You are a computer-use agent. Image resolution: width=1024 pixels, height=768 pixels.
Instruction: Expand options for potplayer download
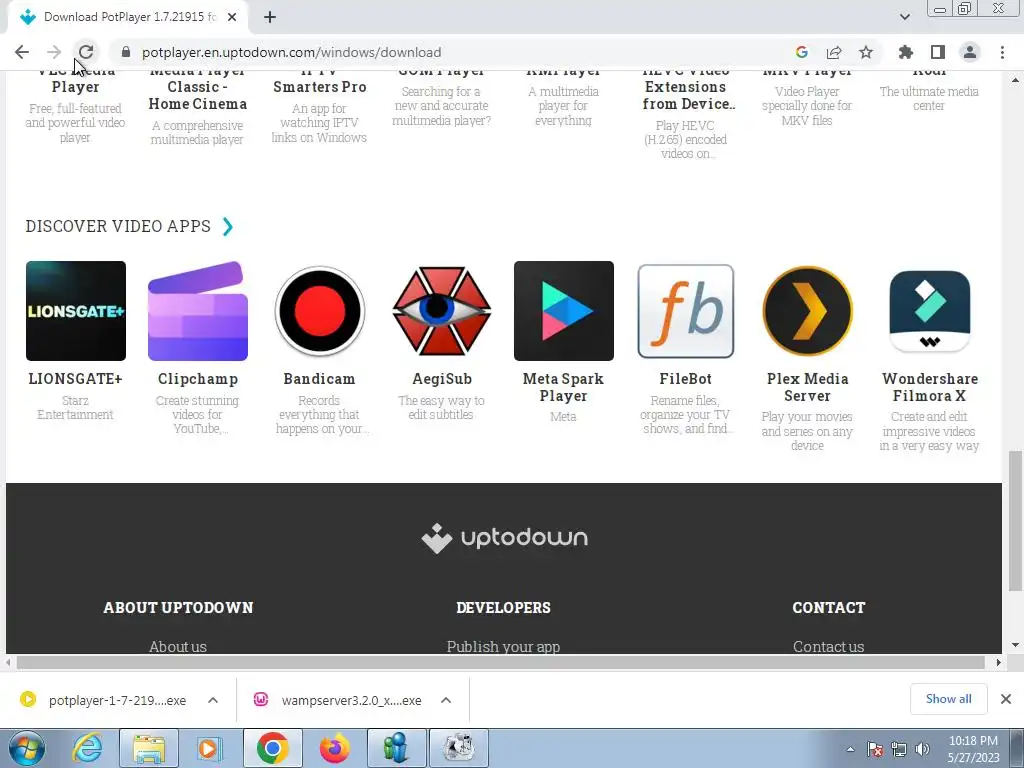click(213, 700)
